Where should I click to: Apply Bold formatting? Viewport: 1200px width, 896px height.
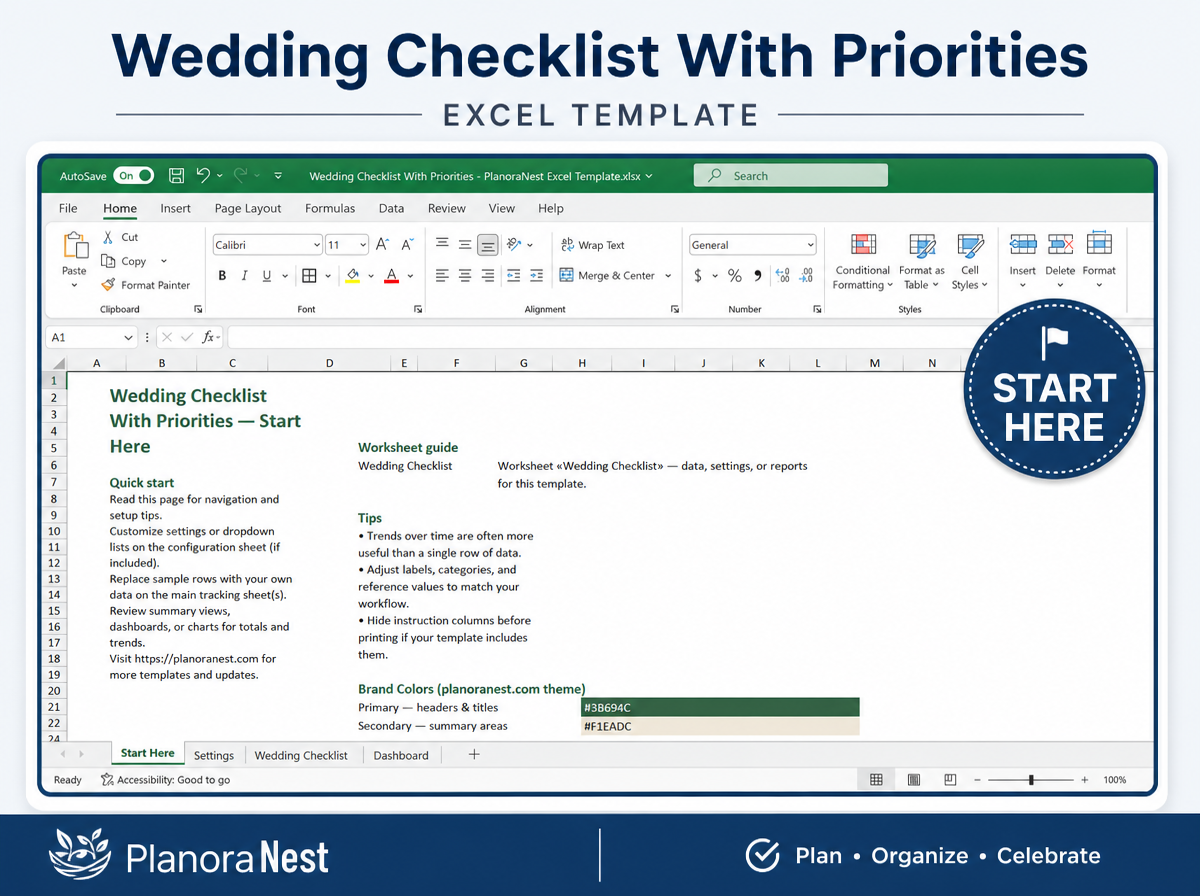tap(222, 276)
